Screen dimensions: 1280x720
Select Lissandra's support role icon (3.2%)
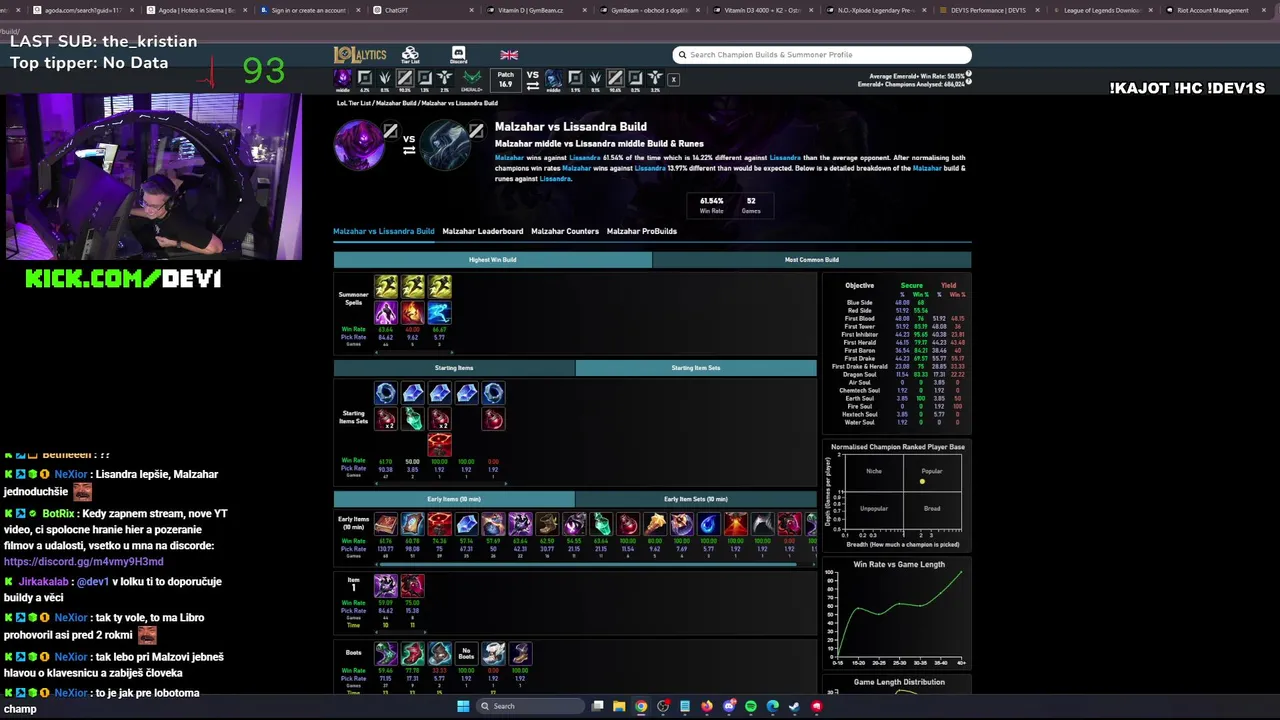[x=655, y=78]
